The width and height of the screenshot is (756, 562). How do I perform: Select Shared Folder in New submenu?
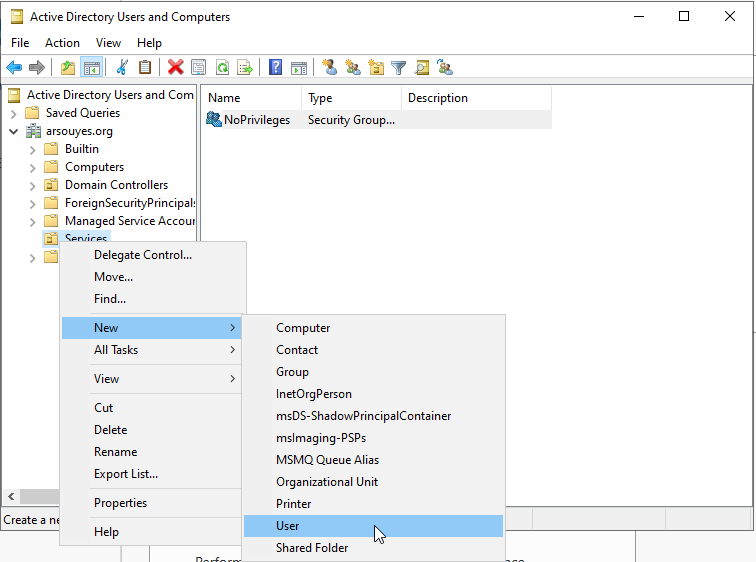pyautogui.click(x=373, y=548)
